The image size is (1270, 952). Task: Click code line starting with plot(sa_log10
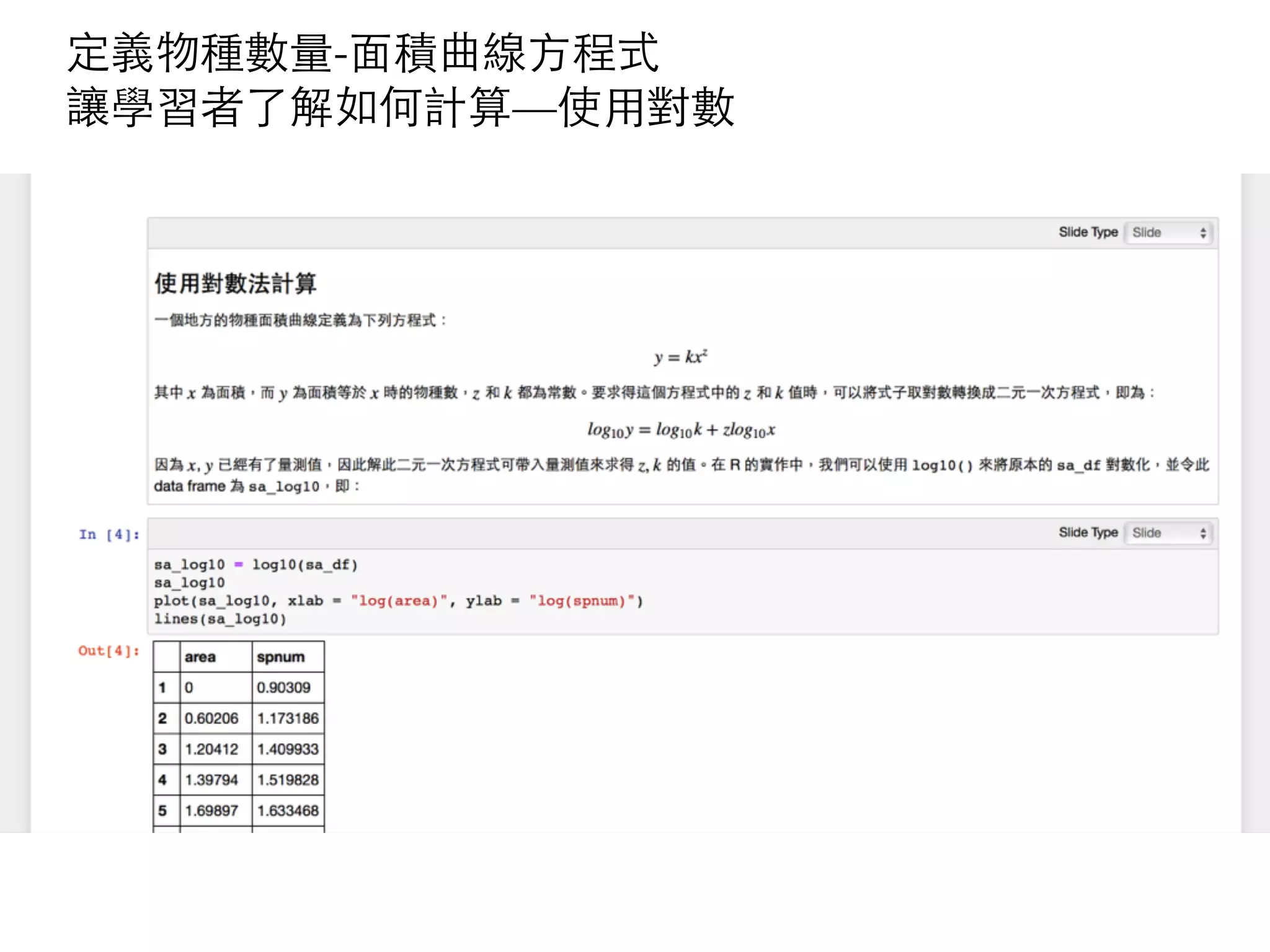click(x=398, y=601)
